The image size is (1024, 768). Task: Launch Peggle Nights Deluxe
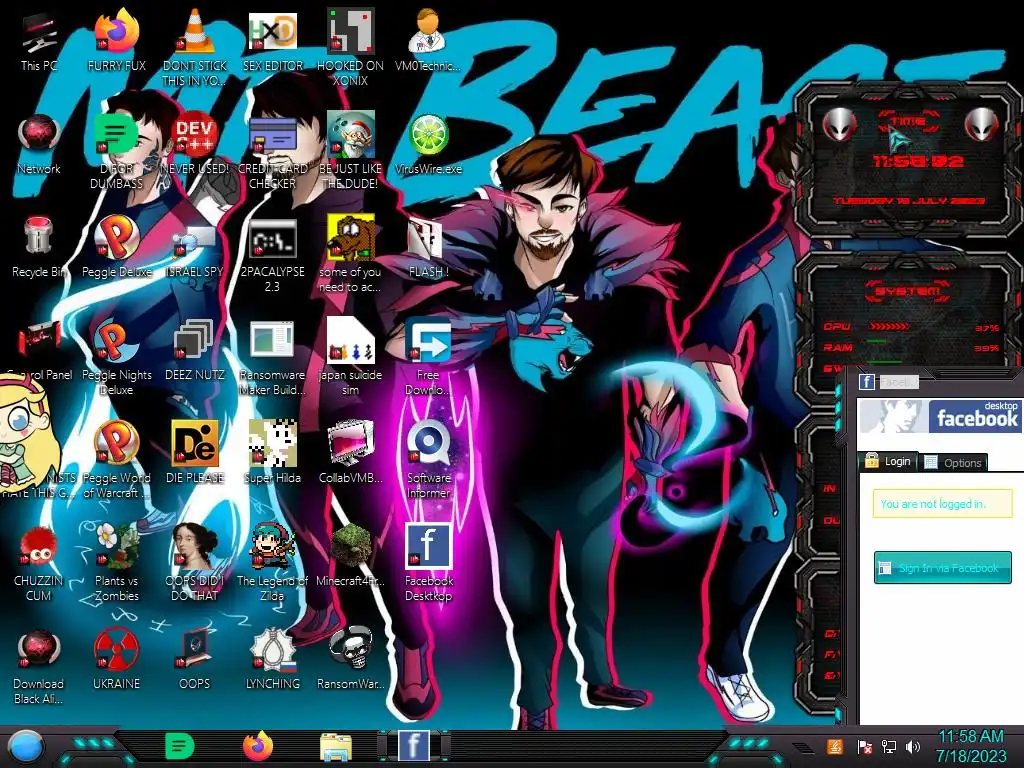pyautogui.click(x=116, y=358)
